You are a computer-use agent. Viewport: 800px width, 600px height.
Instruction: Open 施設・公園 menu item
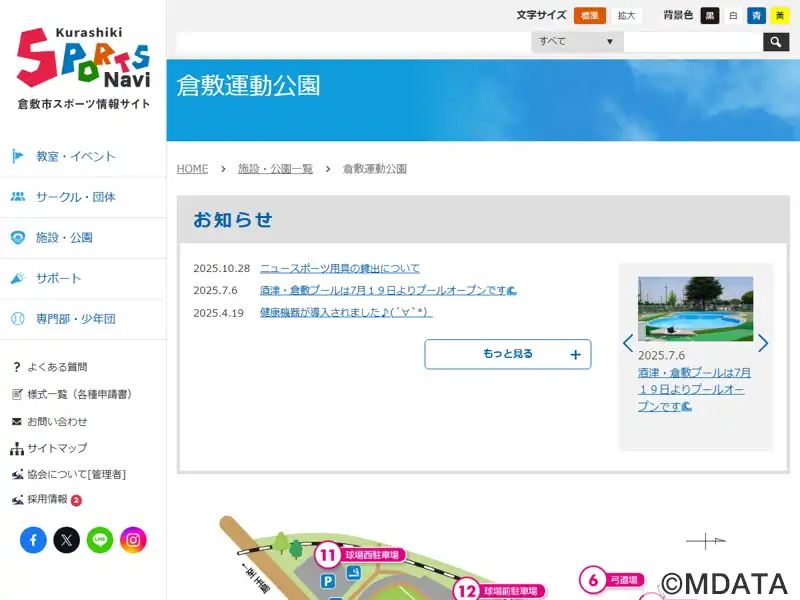point(64,238)
